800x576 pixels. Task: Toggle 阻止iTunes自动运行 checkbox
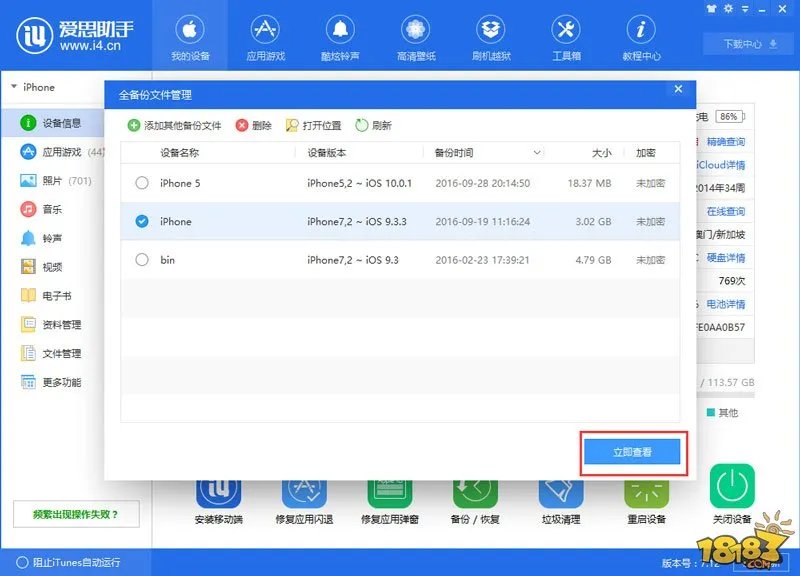[x=22, y=562]
